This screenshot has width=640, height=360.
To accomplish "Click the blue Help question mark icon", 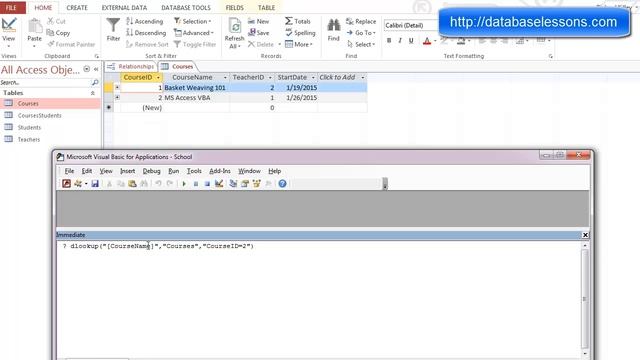I will pos(282,184).
